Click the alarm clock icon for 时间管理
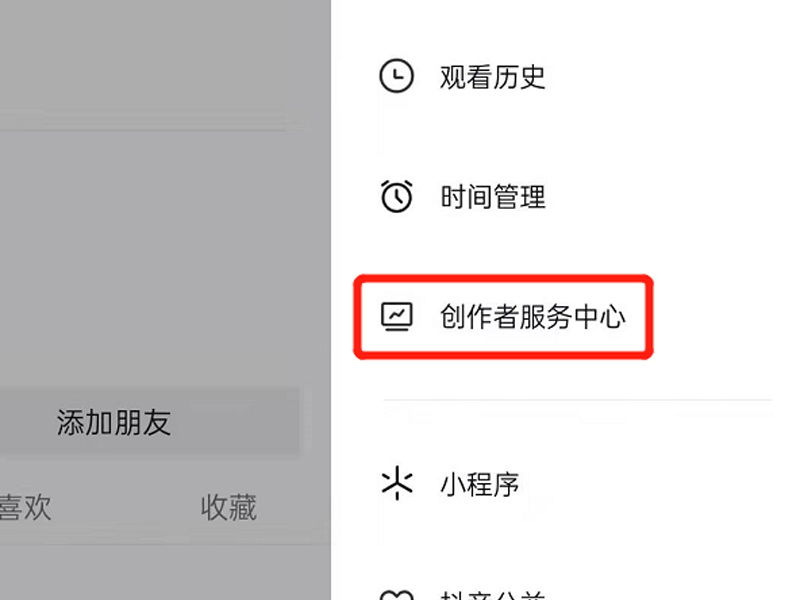 (x=396, y=196)
